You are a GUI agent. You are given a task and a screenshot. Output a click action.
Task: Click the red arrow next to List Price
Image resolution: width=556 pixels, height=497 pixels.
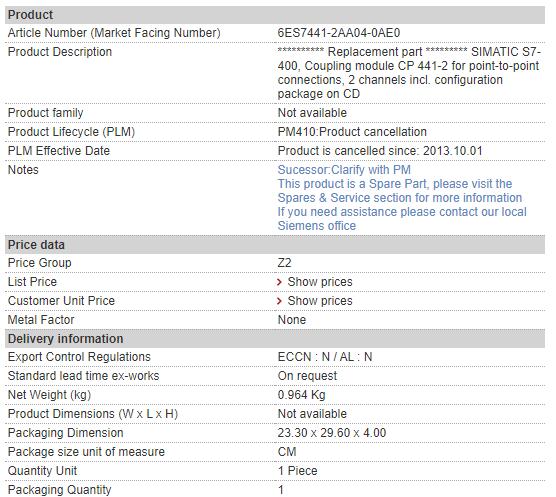pos(279,282)
